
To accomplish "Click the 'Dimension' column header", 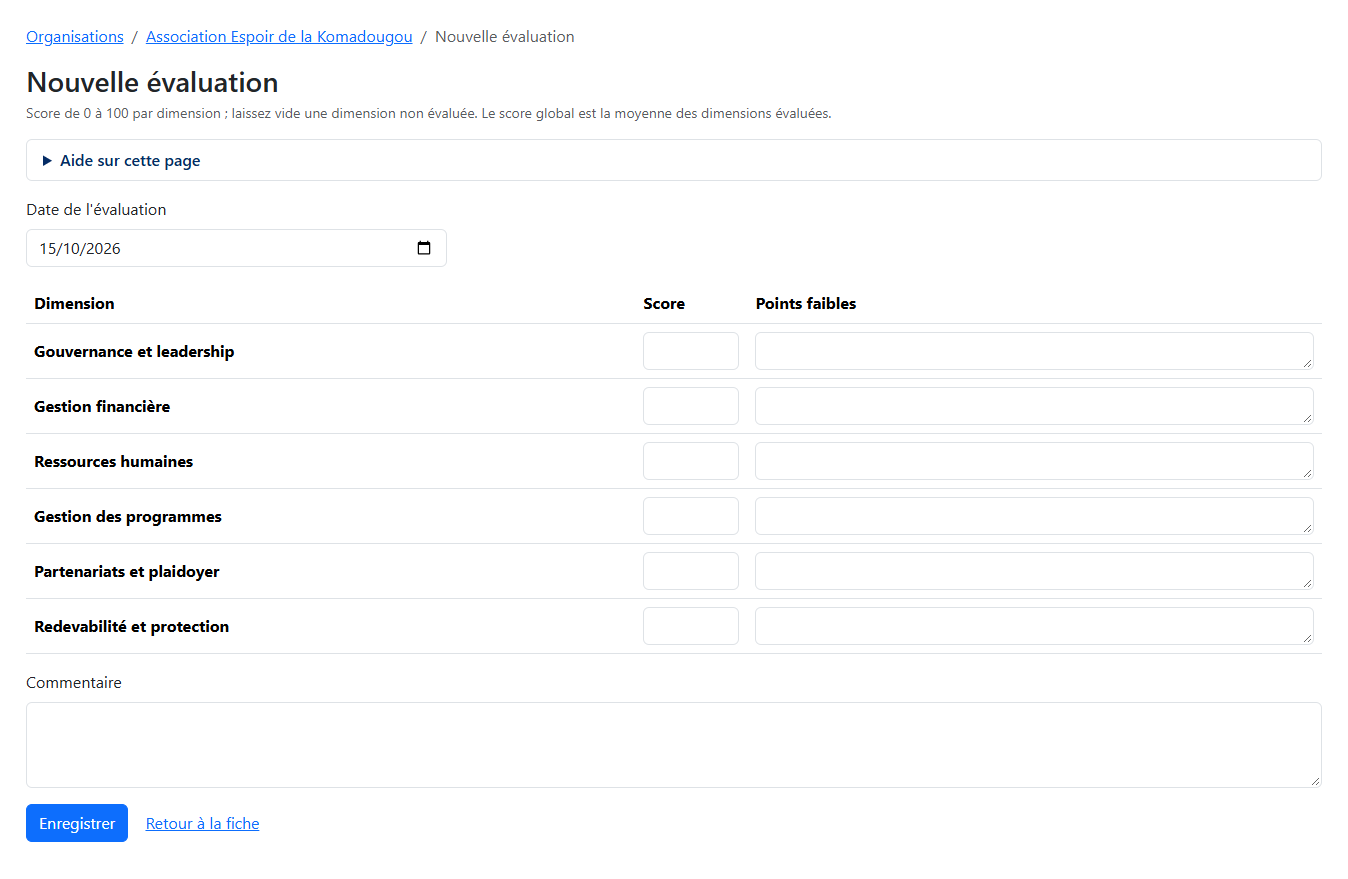I will [x=74, y=304].
